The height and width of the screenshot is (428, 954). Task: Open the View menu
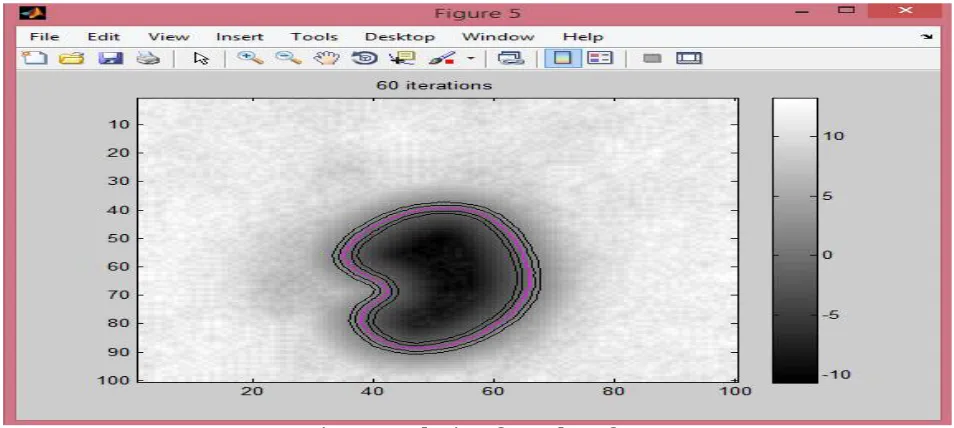tap(169, 37)
